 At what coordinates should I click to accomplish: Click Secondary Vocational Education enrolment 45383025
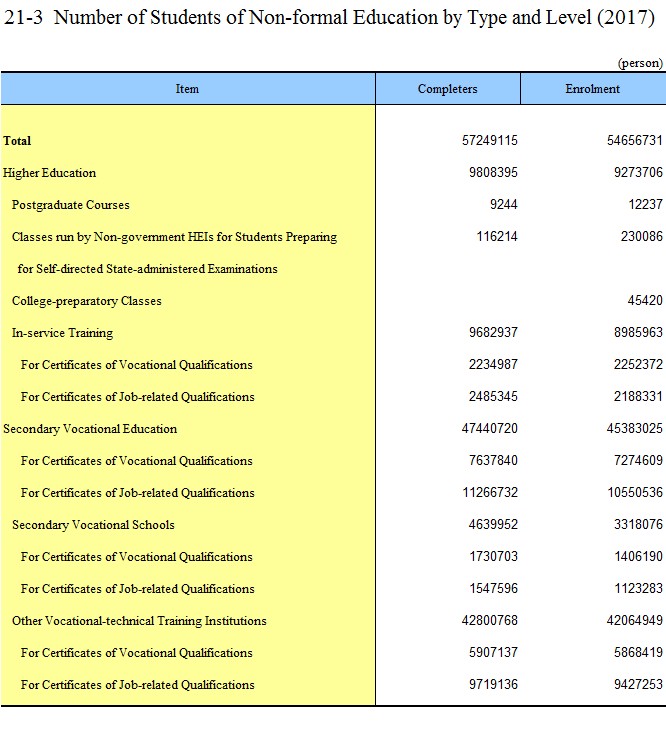point(634,429)
